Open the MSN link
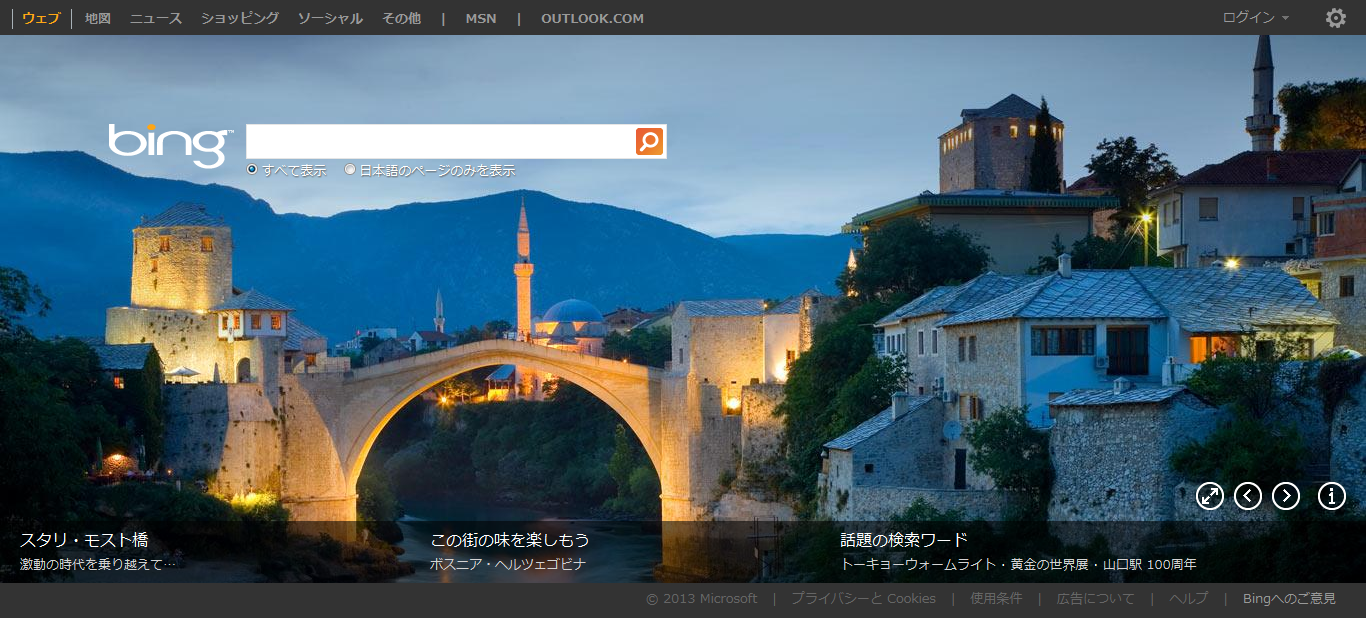Screen dimensions: 1366x618 pos(480,18)
